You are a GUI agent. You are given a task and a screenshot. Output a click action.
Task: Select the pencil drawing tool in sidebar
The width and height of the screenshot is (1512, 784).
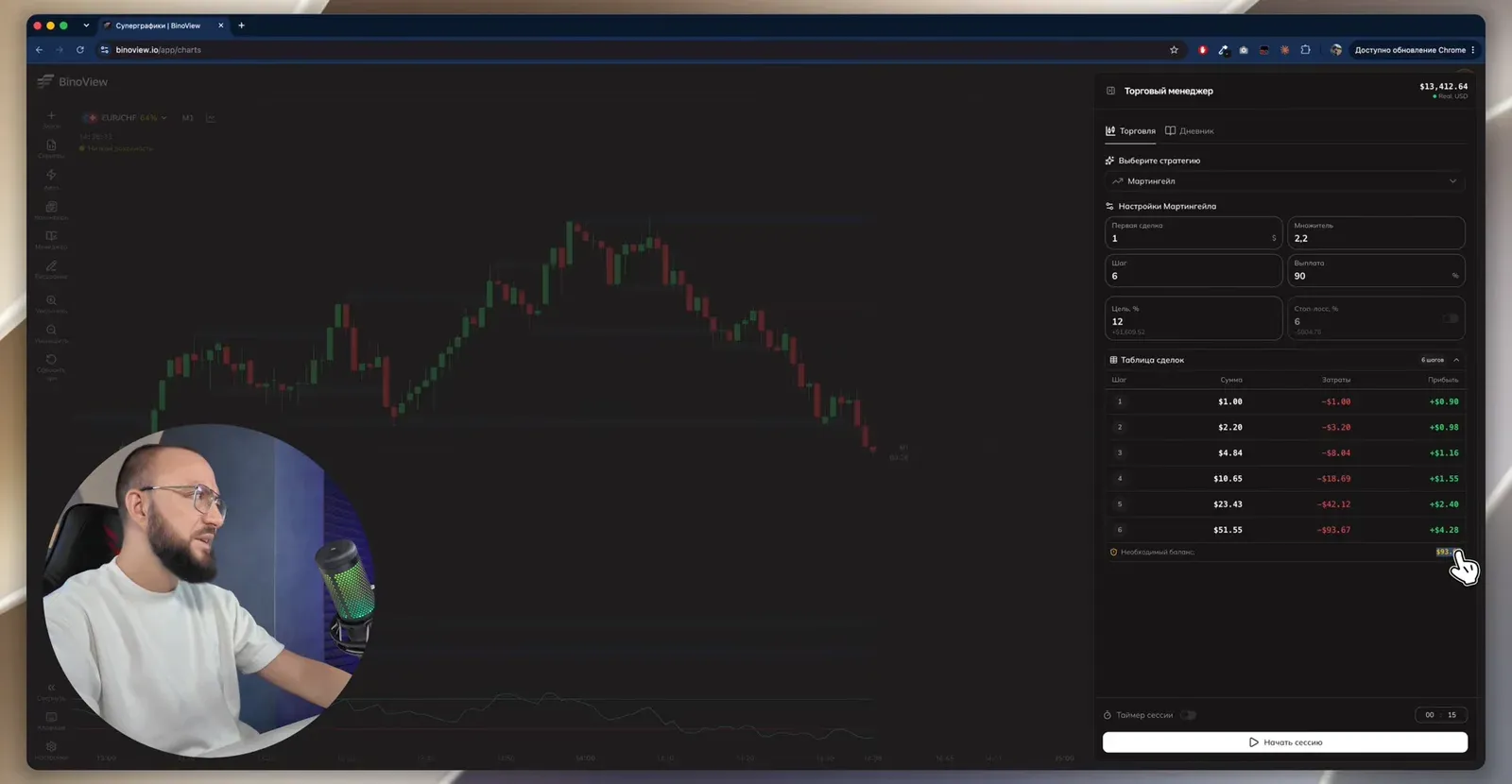coord(51,267)
